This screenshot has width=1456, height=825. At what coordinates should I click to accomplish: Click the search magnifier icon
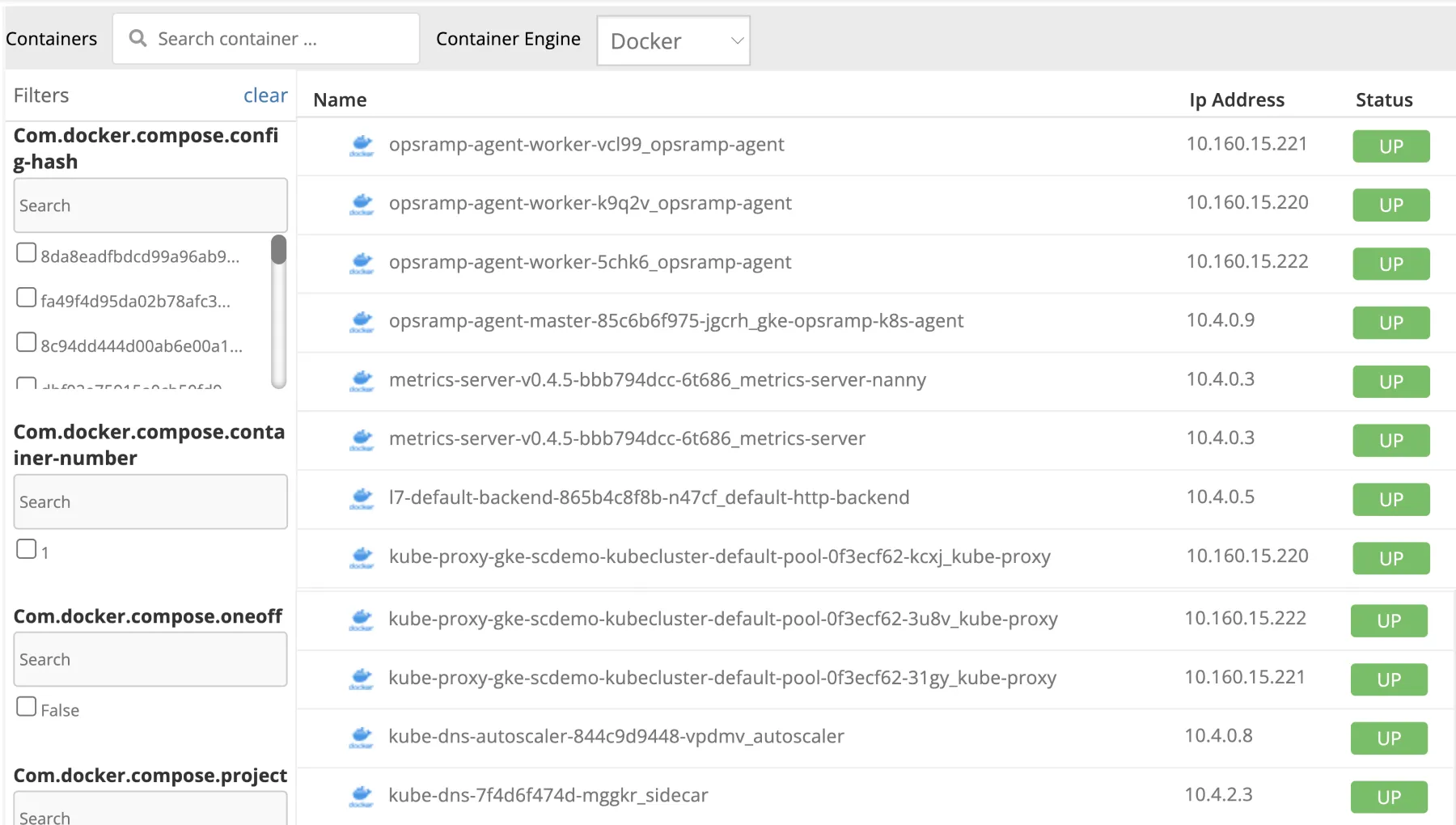coord(138,38)
